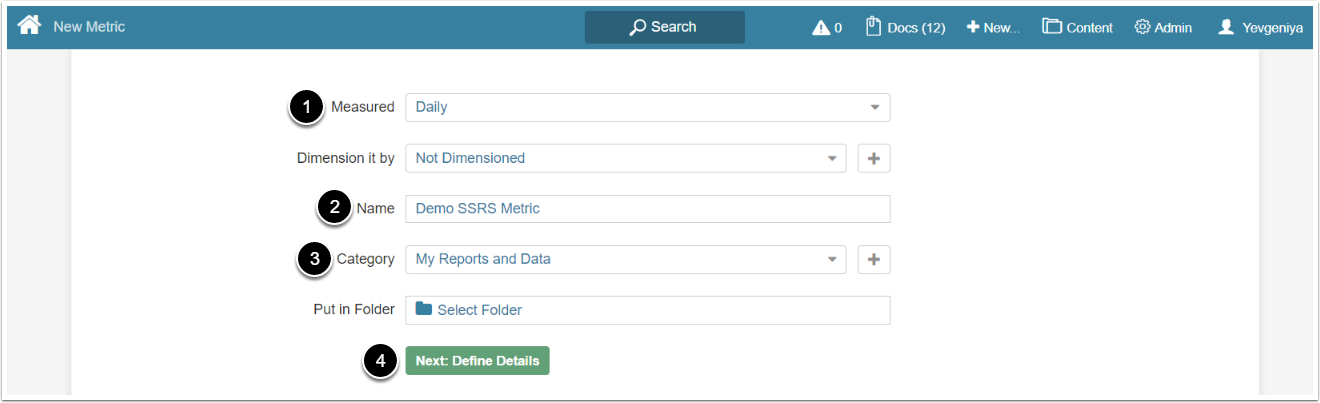Click the plus button beside Dimension dropdown
1320x403 pixels.
(874, 158)
